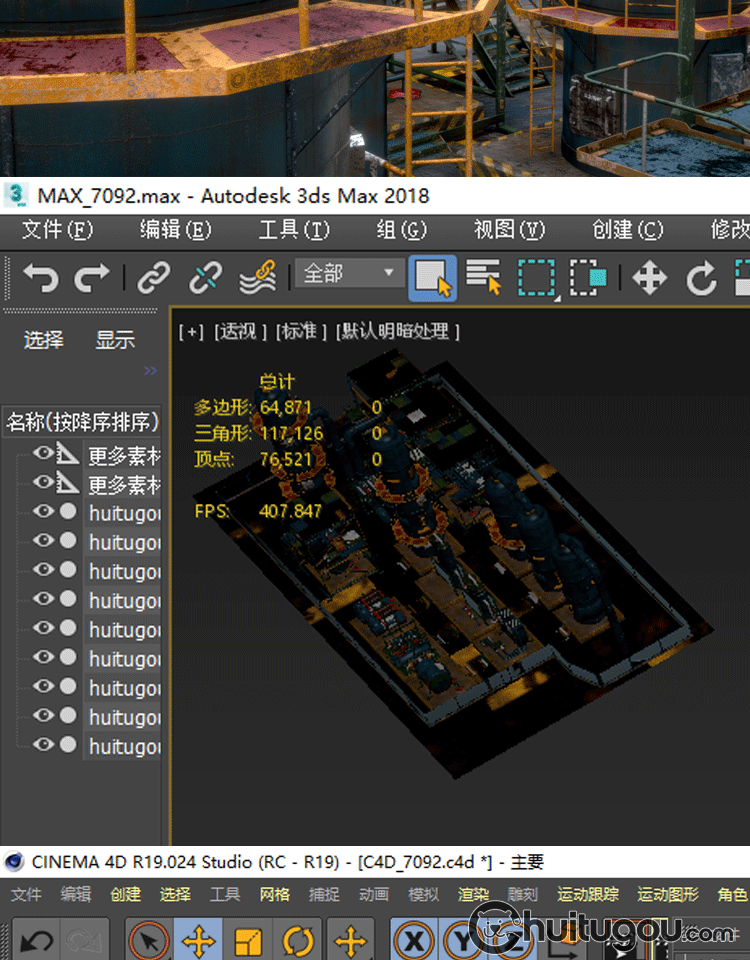Activate the Unlink Selection broken-chain tool

[205, 278]
